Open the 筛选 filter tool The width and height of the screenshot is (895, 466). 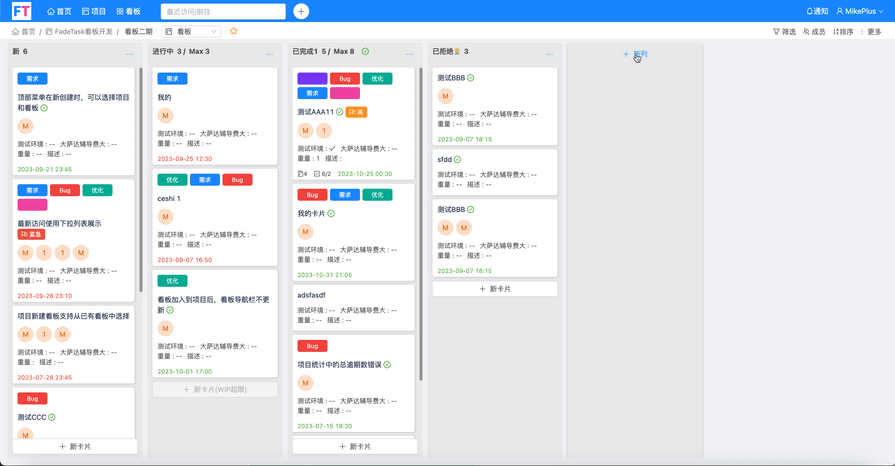[784, 32]
